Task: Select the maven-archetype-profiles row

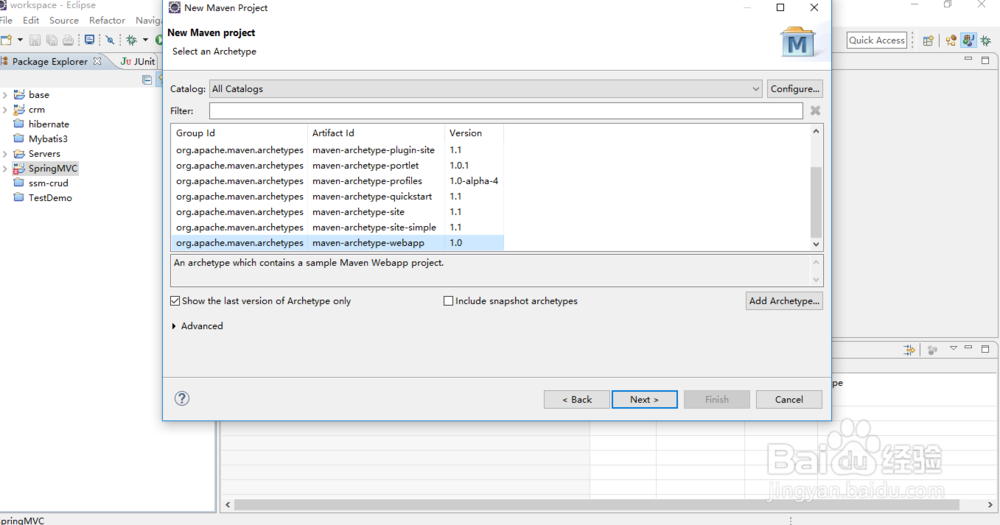Action: (337, 181)
